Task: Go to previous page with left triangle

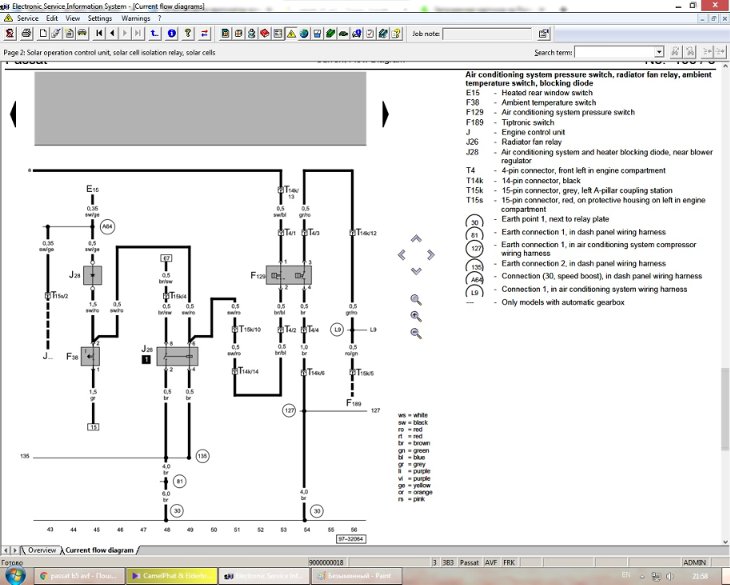Action: point(112,34)
